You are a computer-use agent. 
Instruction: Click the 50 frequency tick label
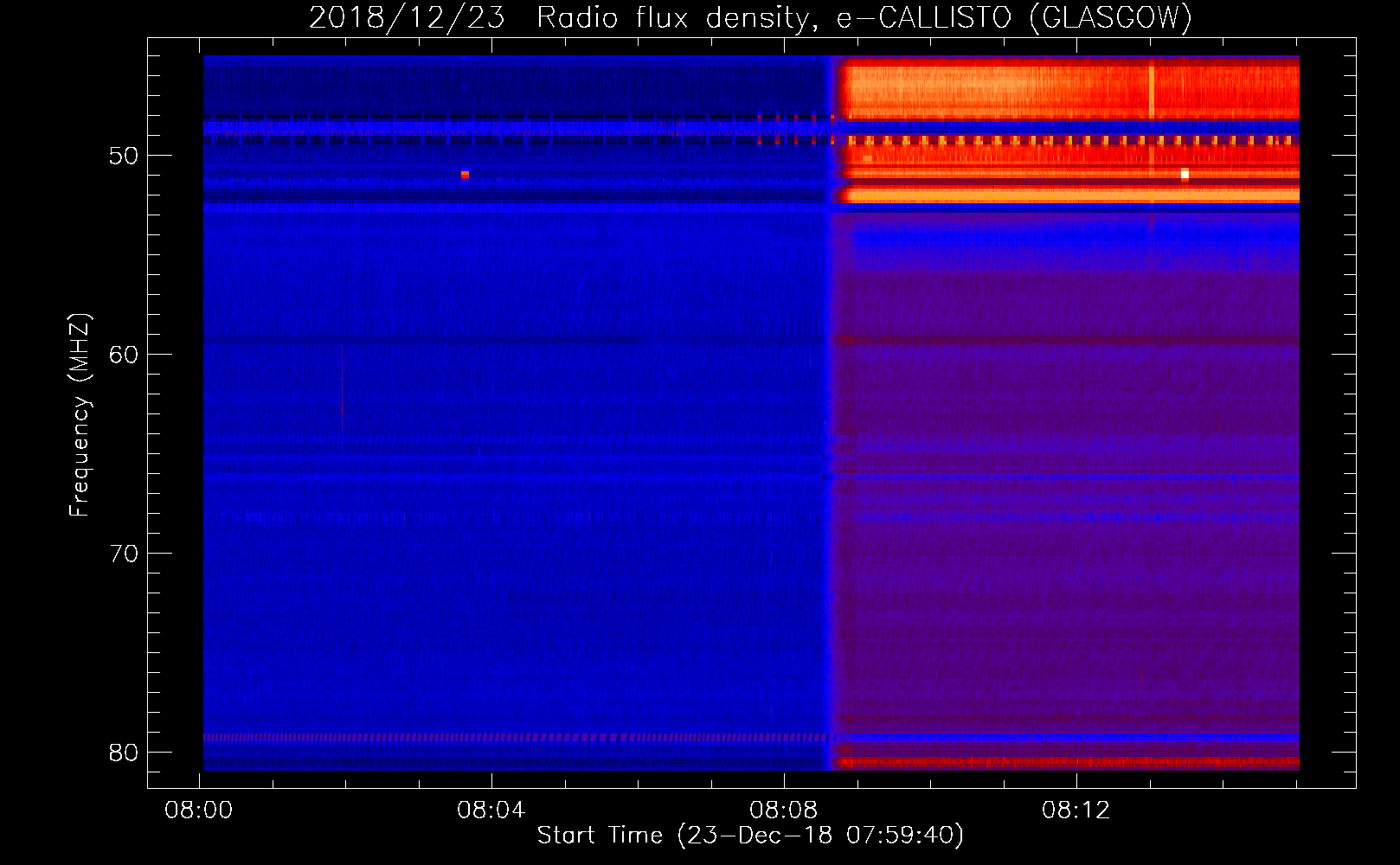click(x=124, y=156)
